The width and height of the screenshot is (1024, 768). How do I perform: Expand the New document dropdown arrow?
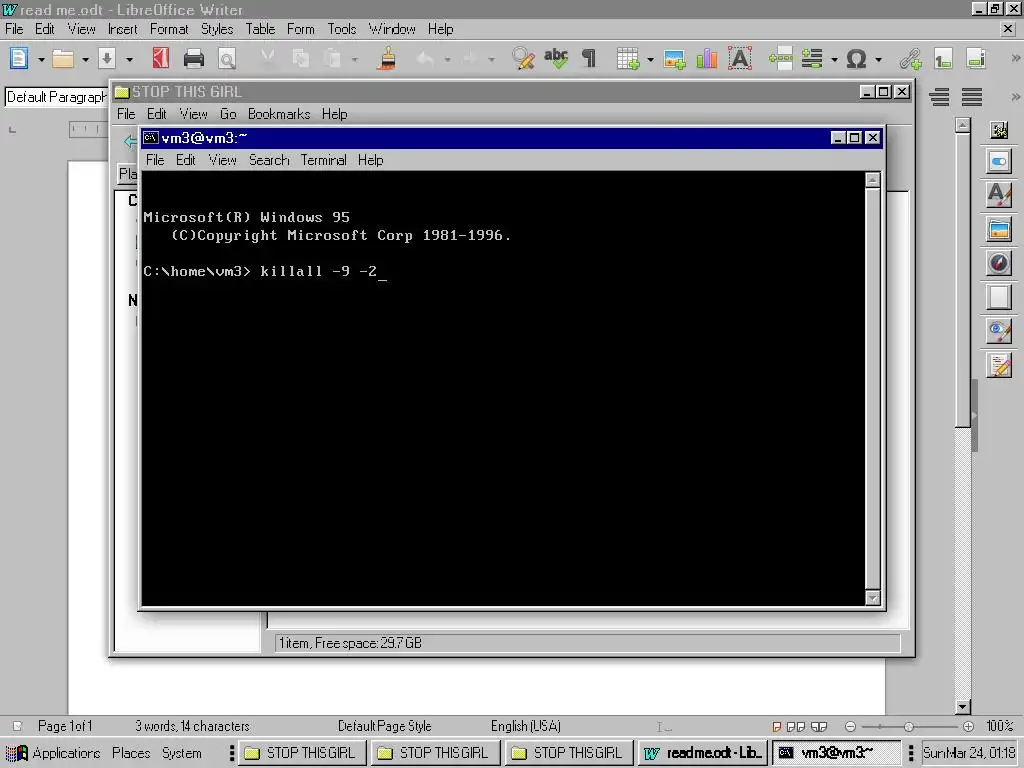pos(40,59)
